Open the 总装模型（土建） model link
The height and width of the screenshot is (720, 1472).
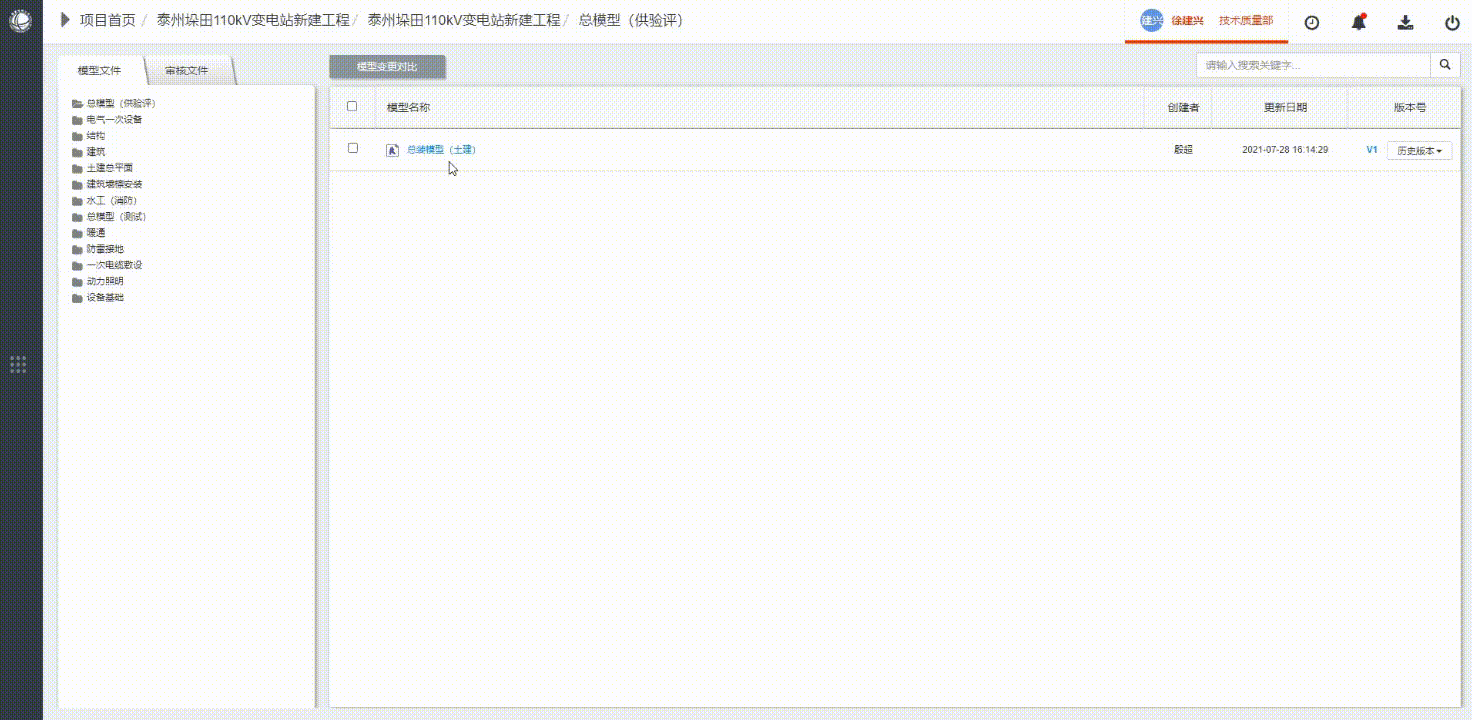tap(441, 150)
